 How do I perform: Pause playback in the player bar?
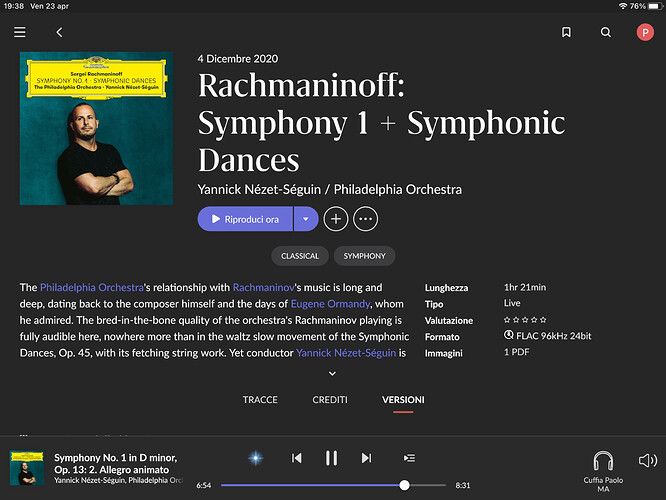pyautogui.click(x=331, y=458)
